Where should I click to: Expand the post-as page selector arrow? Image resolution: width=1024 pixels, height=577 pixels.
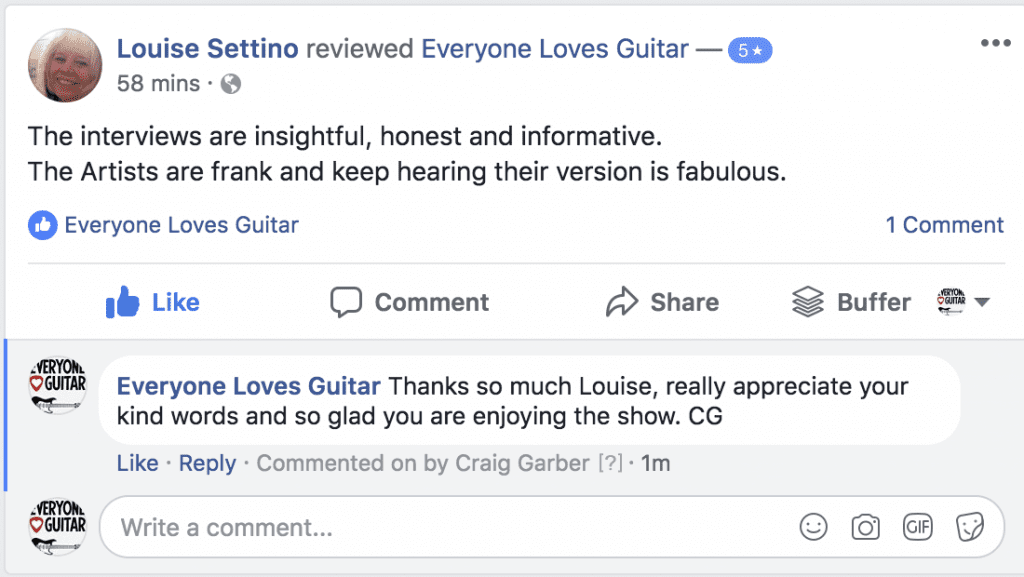pos(981,302)
